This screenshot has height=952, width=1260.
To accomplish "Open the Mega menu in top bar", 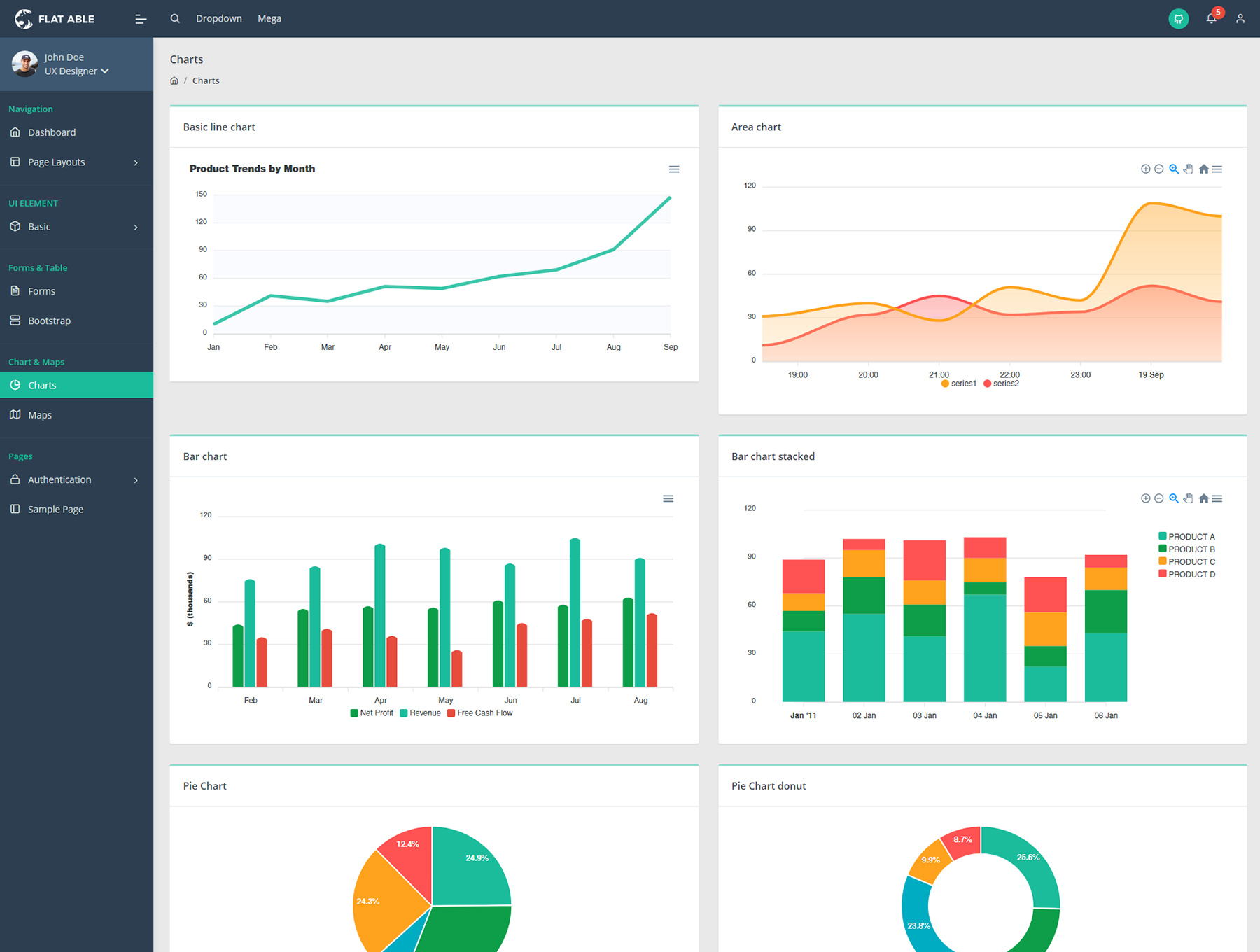I will [x=269, y=19].
